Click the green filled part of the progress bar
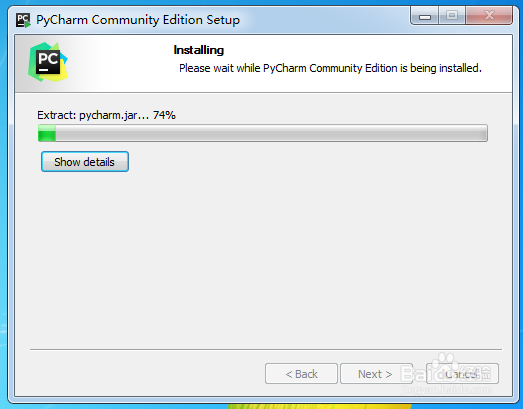The width and height of the screenshot is (523, 409). tap(47, 133)
